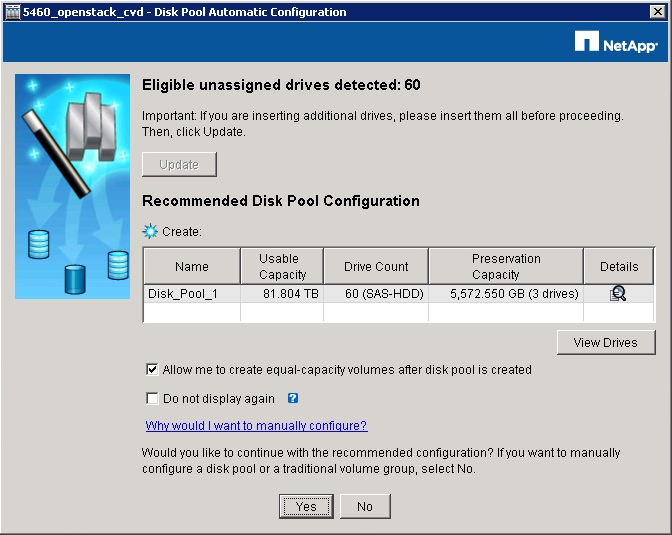
Task: Click the Update button
Action: pos(179,165)
